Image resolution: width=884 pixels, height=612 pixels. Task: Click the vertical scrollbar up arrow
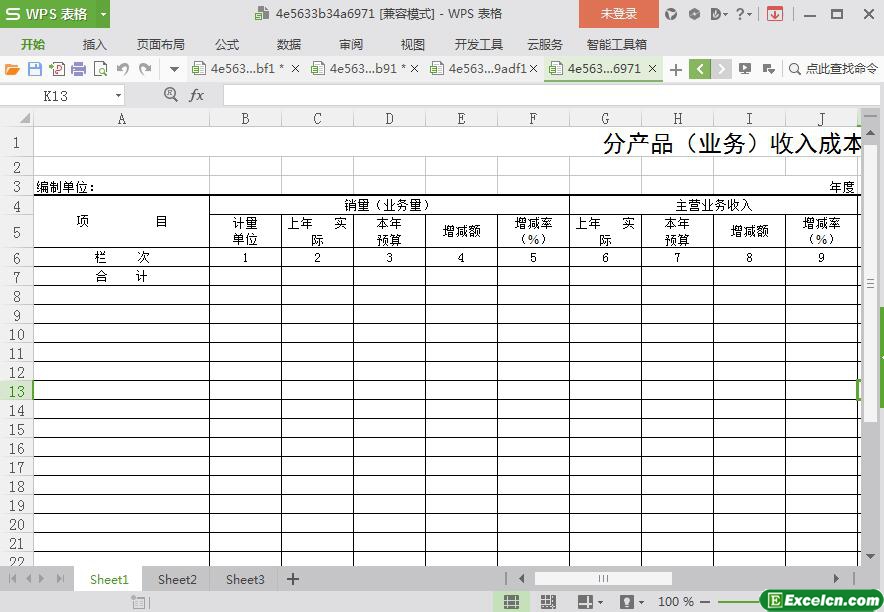pyautogui.click(x=870, y=133)
